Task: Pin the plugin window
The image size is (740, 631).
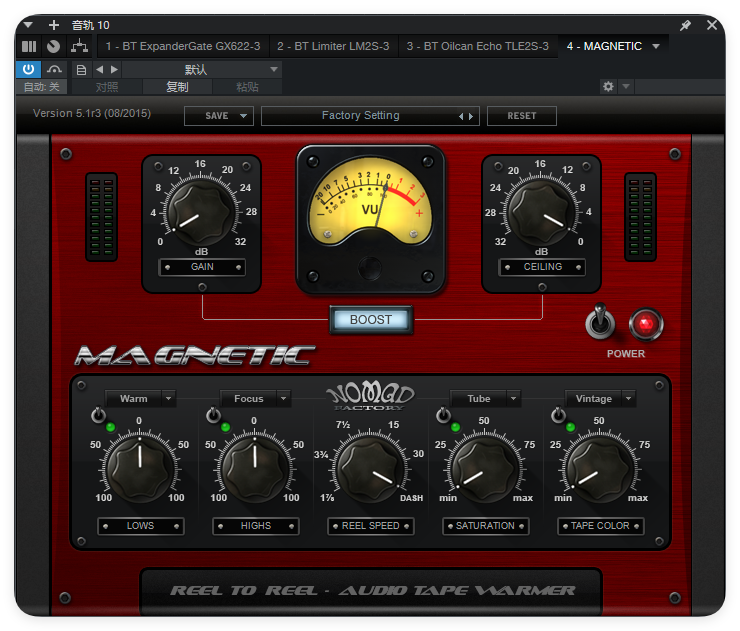Action: coord(685,25)
